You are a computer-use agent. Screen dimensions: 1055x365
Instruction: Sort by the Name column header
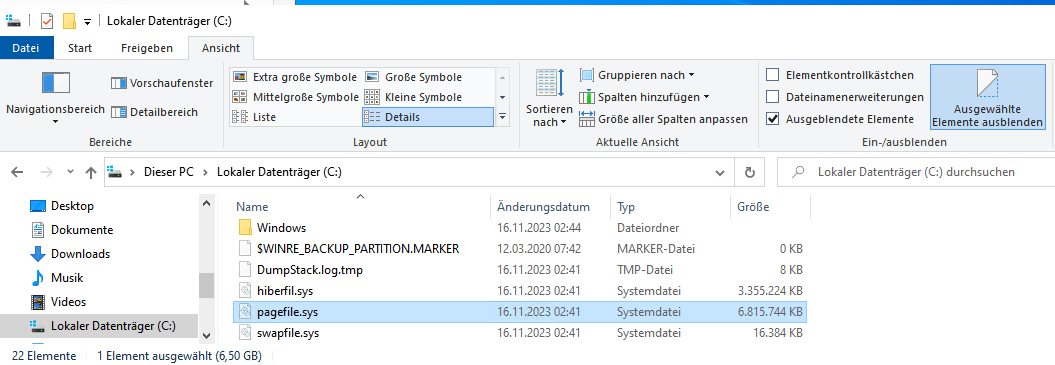point(361,207)
